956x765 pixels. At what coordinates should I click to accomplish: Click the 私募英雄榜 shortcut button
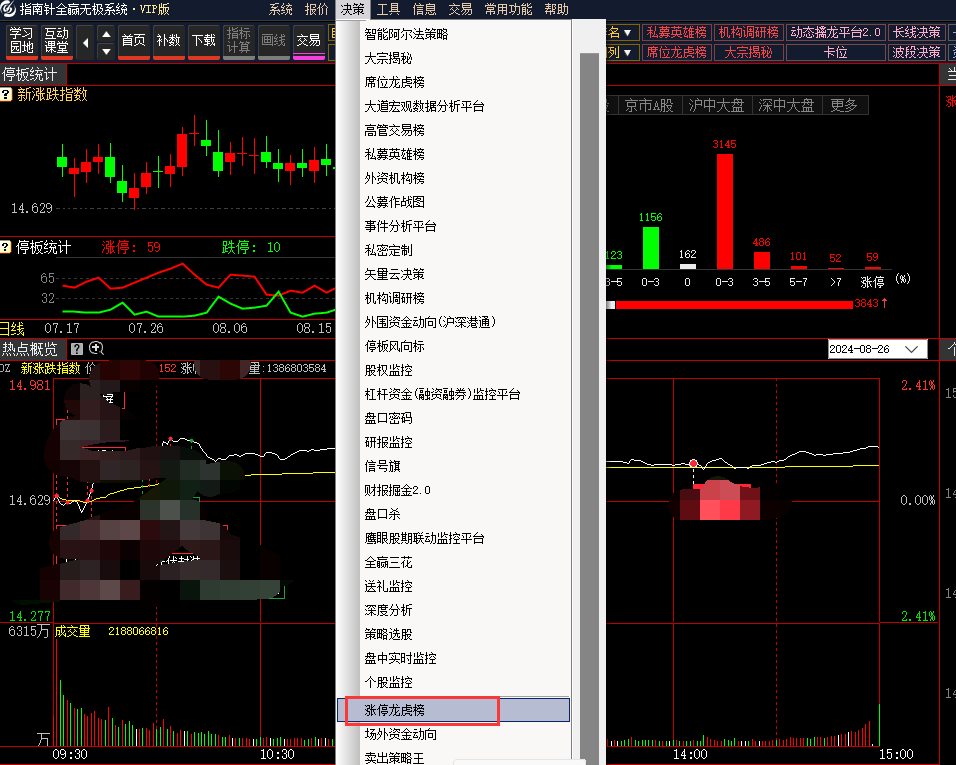pyautogui.click(x=676, y=33)
